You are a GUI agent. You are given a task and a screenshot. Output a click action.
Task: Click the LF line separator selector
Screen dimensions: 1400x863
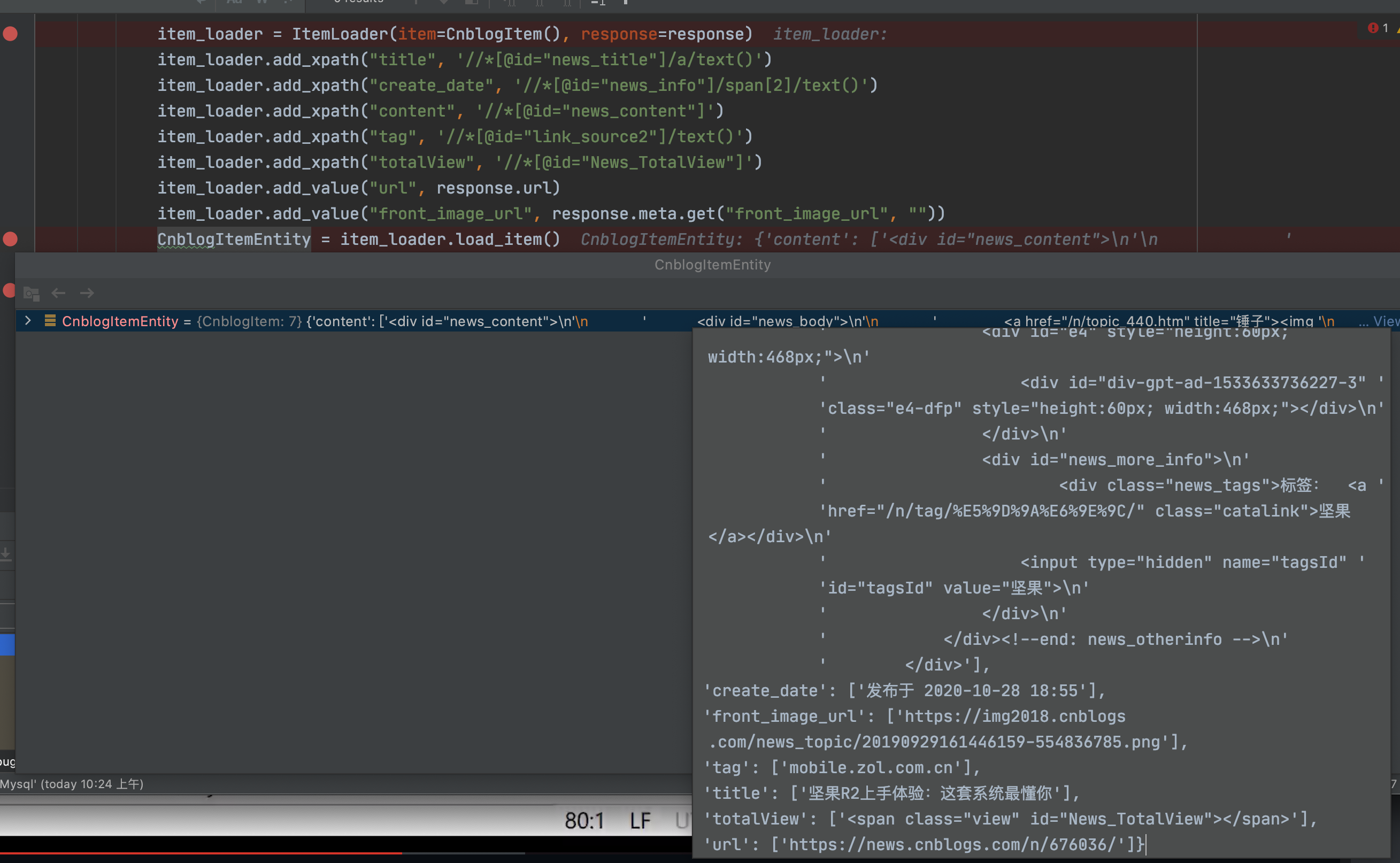pos(640,821)
